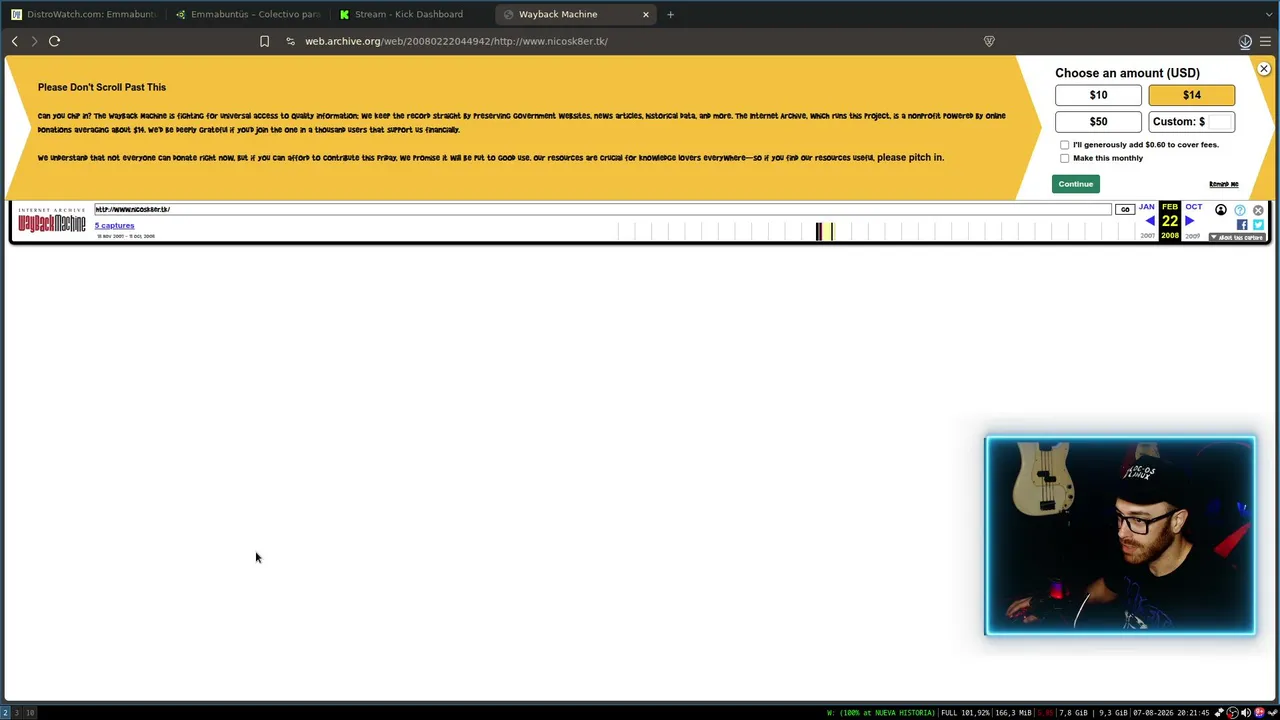The height and width of the screenshot is (720, 1280).
Task: Select workspace 3 in the status bar
Action: (x=16, y=713)
